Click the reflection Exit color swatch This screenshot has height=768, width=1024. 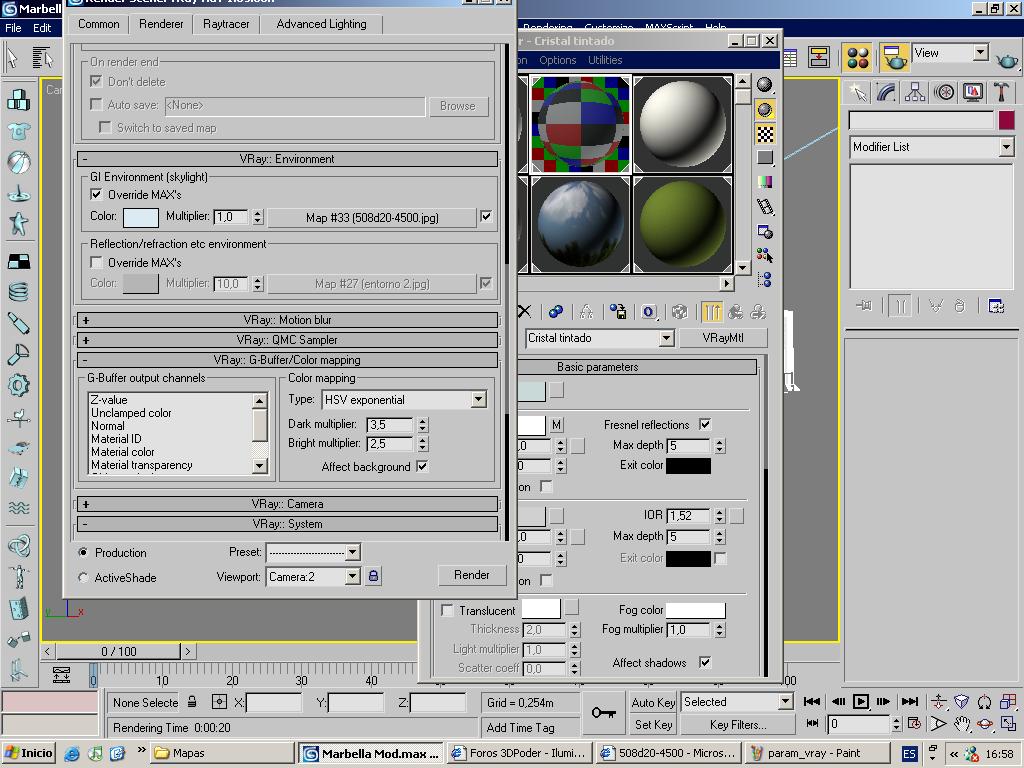pos(688,466)
